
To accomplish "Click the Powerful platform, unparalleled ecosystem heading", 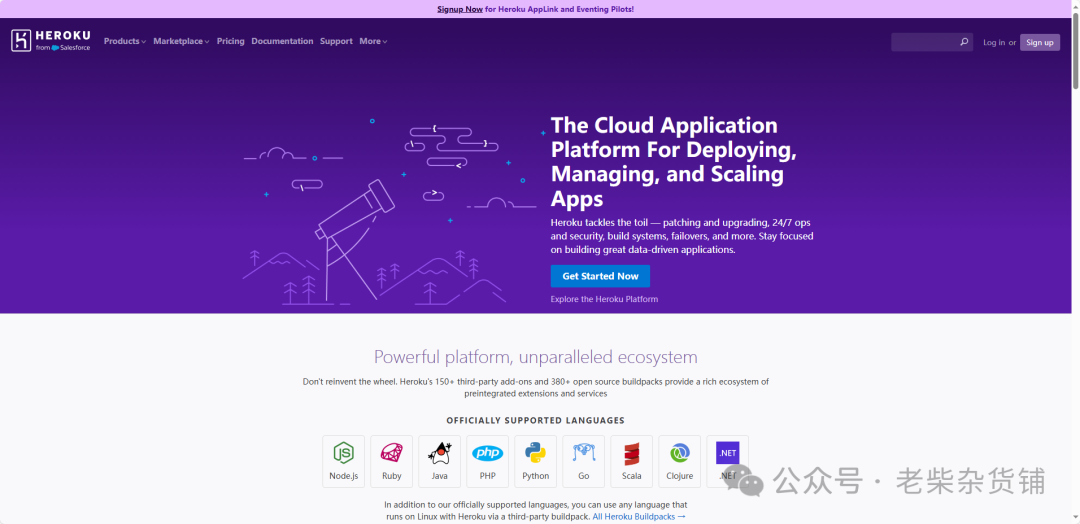I will tap(535, 357).
